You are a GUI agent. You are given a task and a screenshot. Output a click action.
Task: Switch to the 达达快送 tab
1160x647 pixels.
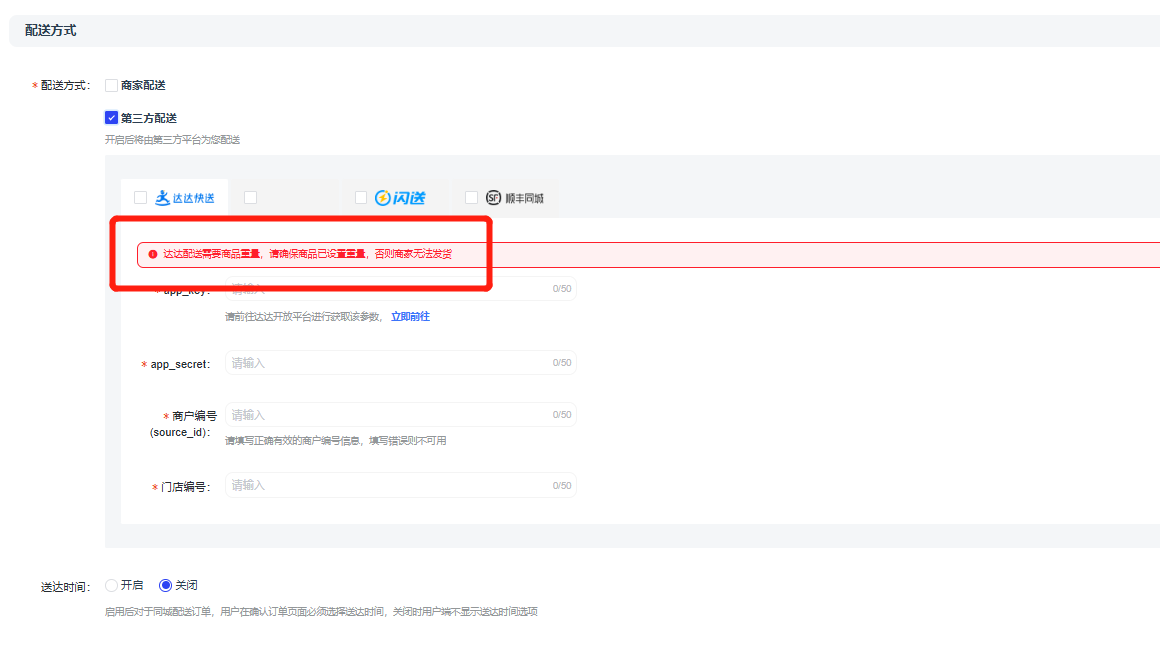[185, 198]
